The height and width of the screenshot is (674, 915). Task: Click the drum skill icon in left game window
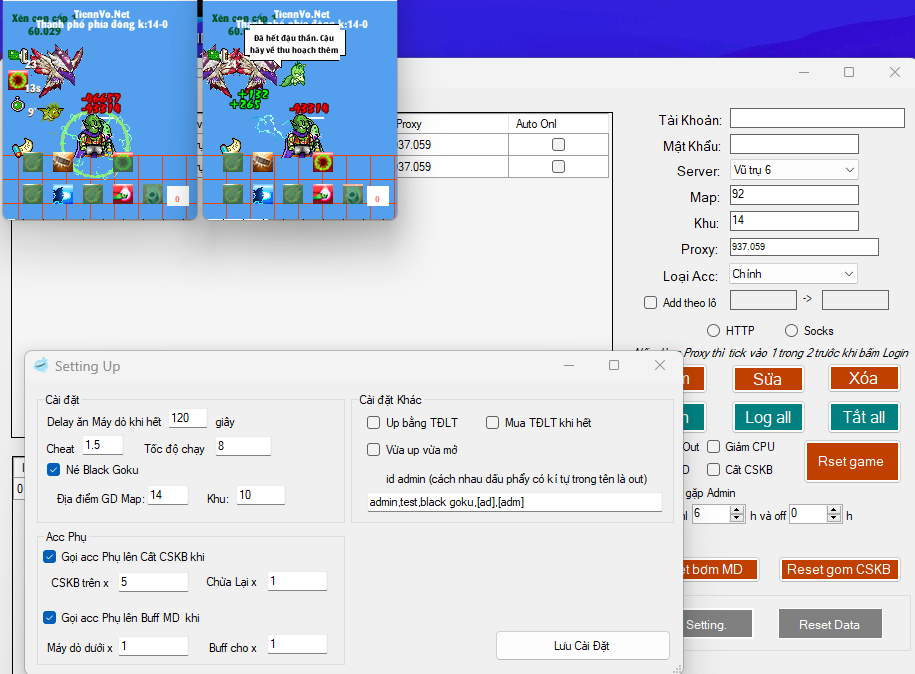63,161
